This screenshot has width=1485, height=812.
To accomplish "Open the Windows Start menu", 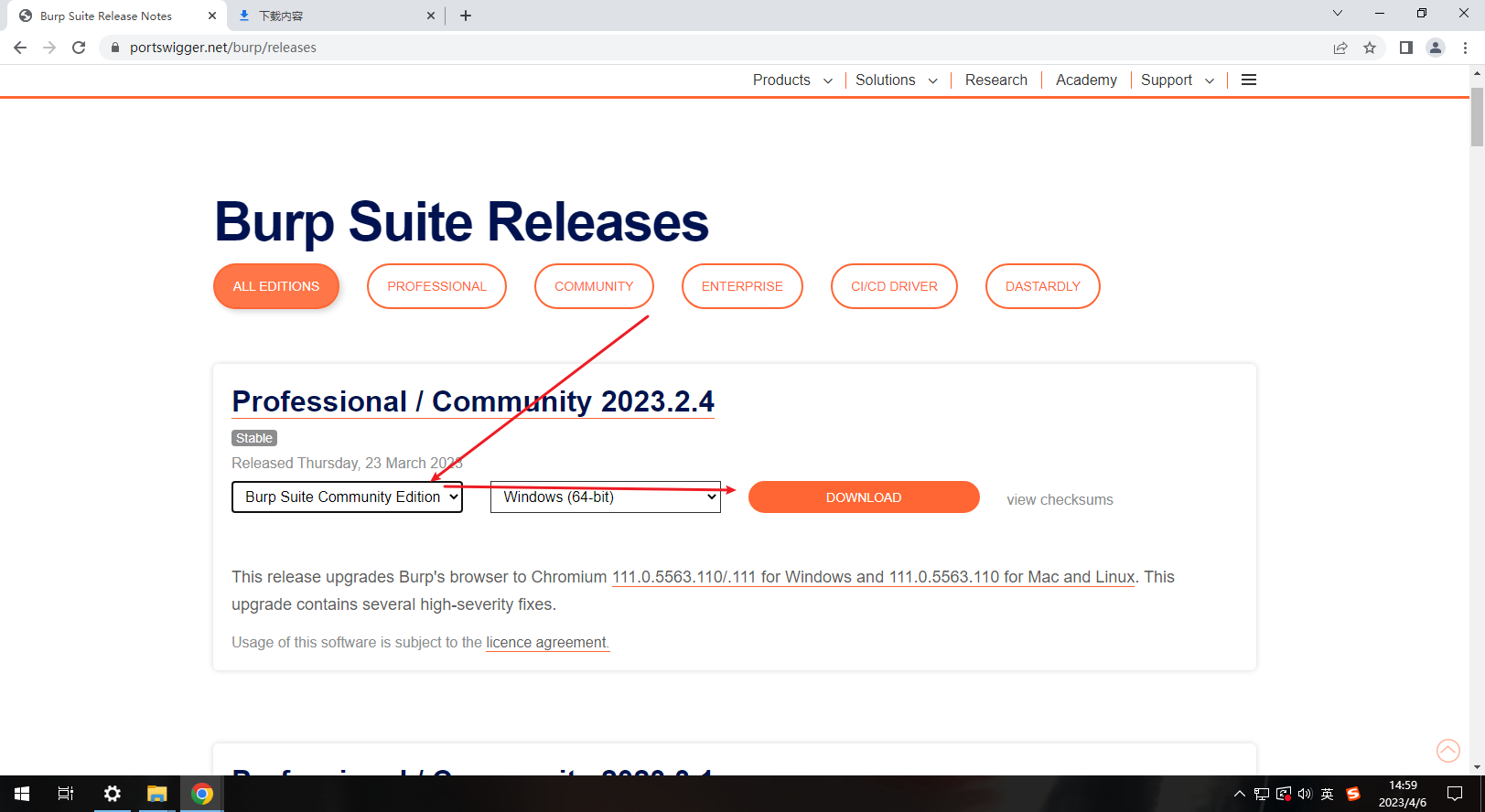I will coord(22,794).
